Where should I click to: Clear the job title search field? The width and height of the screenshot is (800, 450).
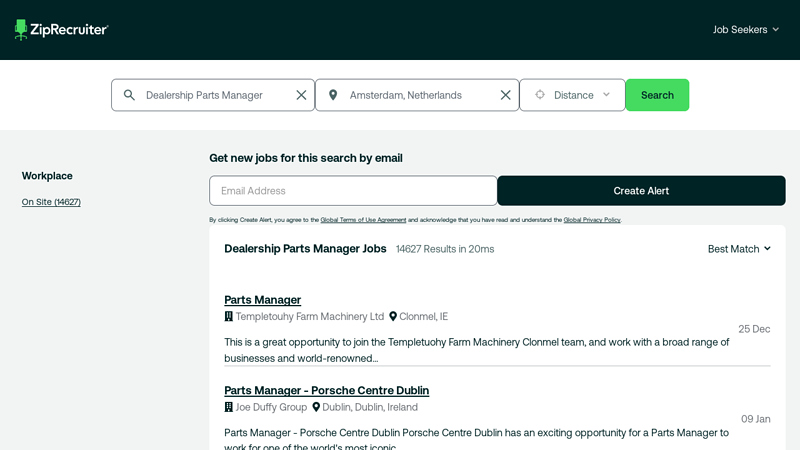[x=301, y=95]
